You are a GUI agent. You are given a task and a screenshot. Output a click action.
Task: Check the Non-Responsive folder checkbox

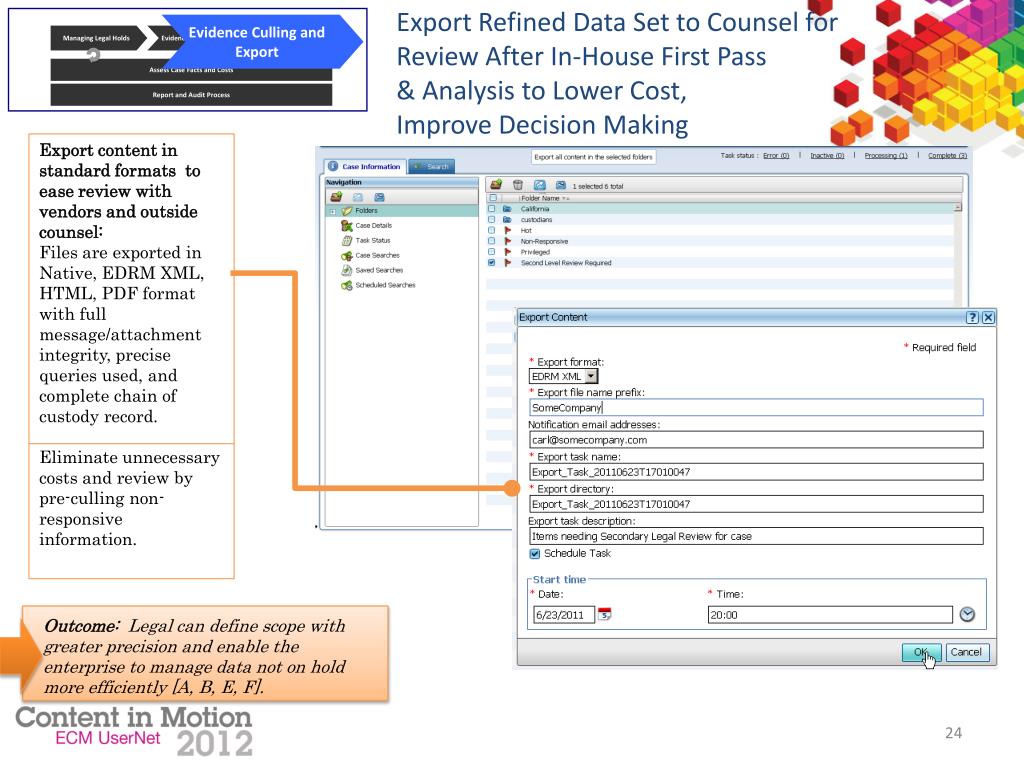[x=492, y=241]
